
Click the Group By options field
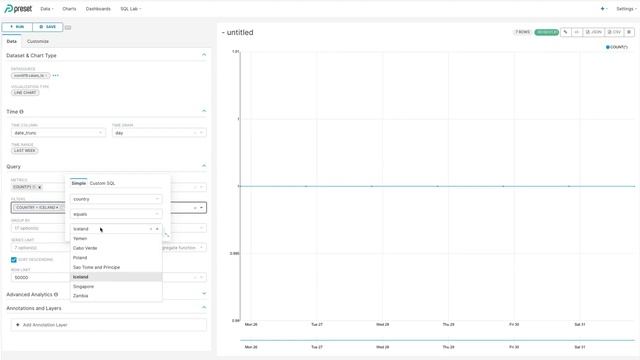40,228
